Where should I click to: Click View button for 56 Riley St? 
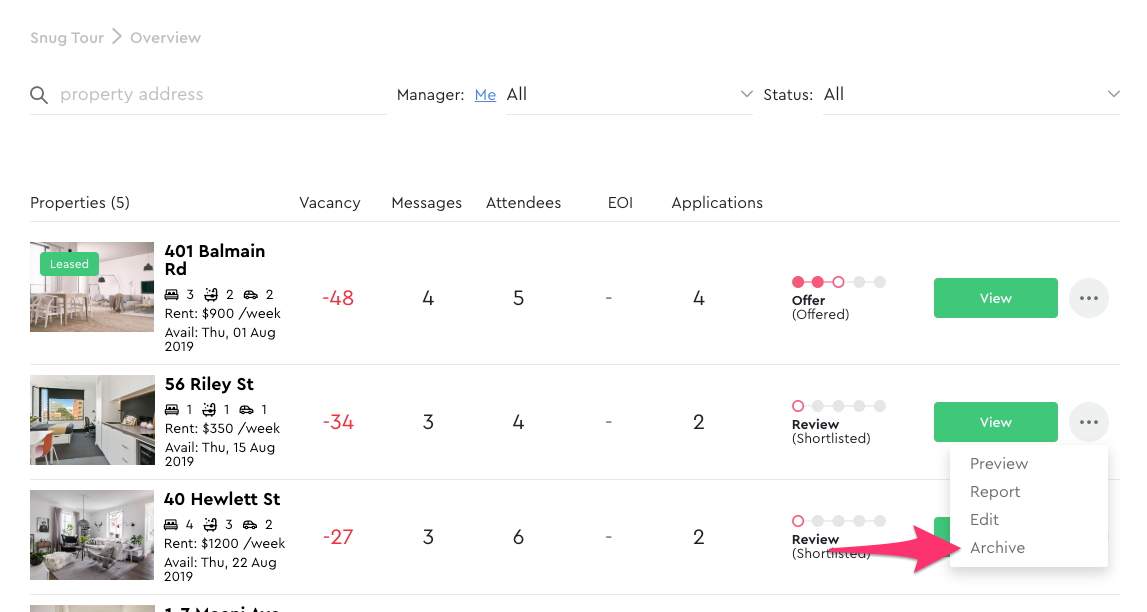pyautogui.click(x=996, y=422)
